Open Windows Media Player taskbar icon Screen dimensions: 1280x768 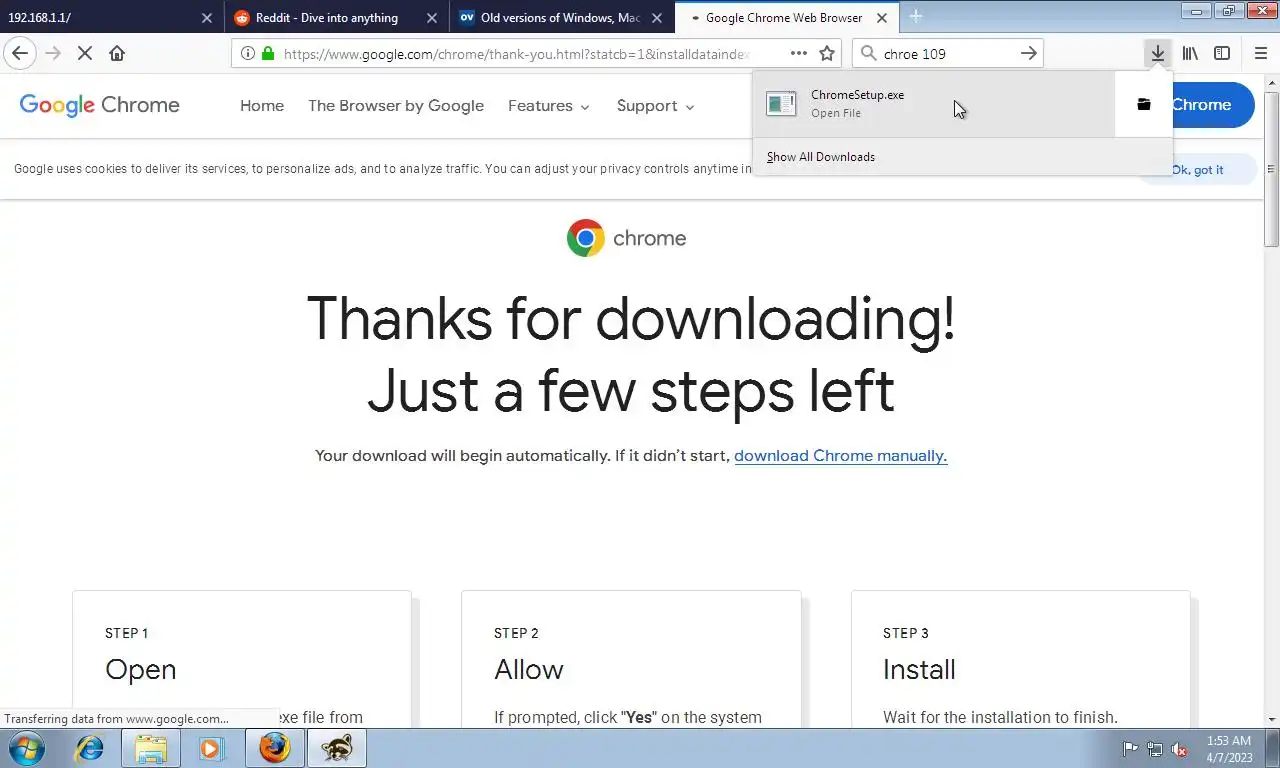pos(210,748)
